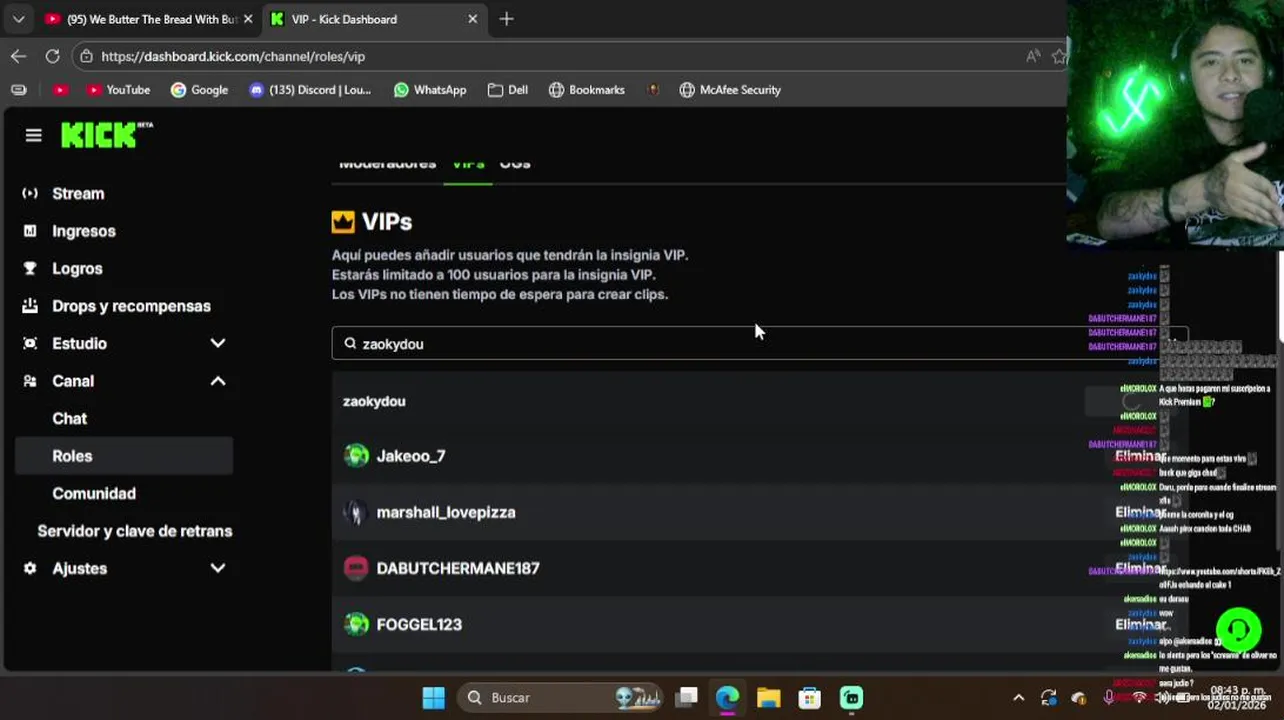Open the Kick hamburger menu

[x=33, y=135]
